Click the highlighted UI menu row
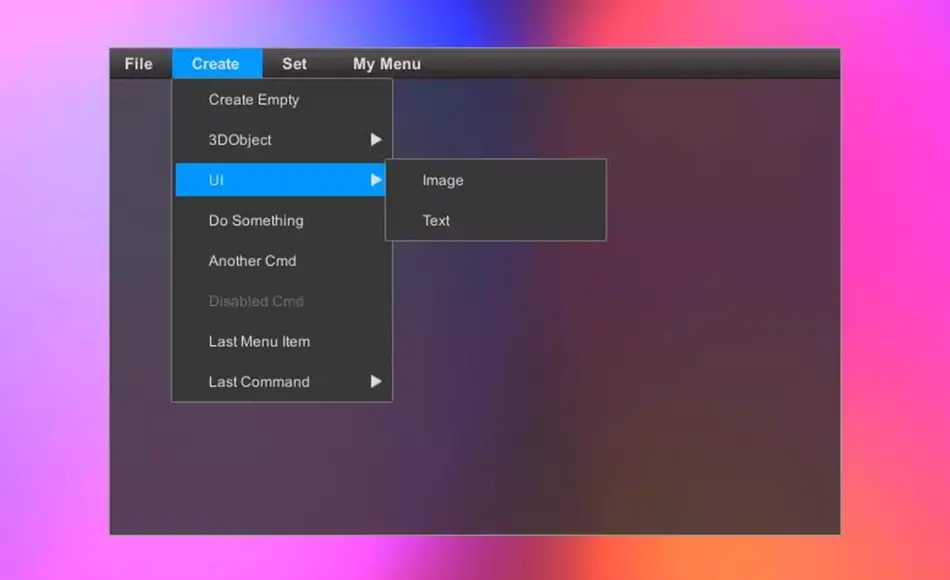 click(282, 180)
